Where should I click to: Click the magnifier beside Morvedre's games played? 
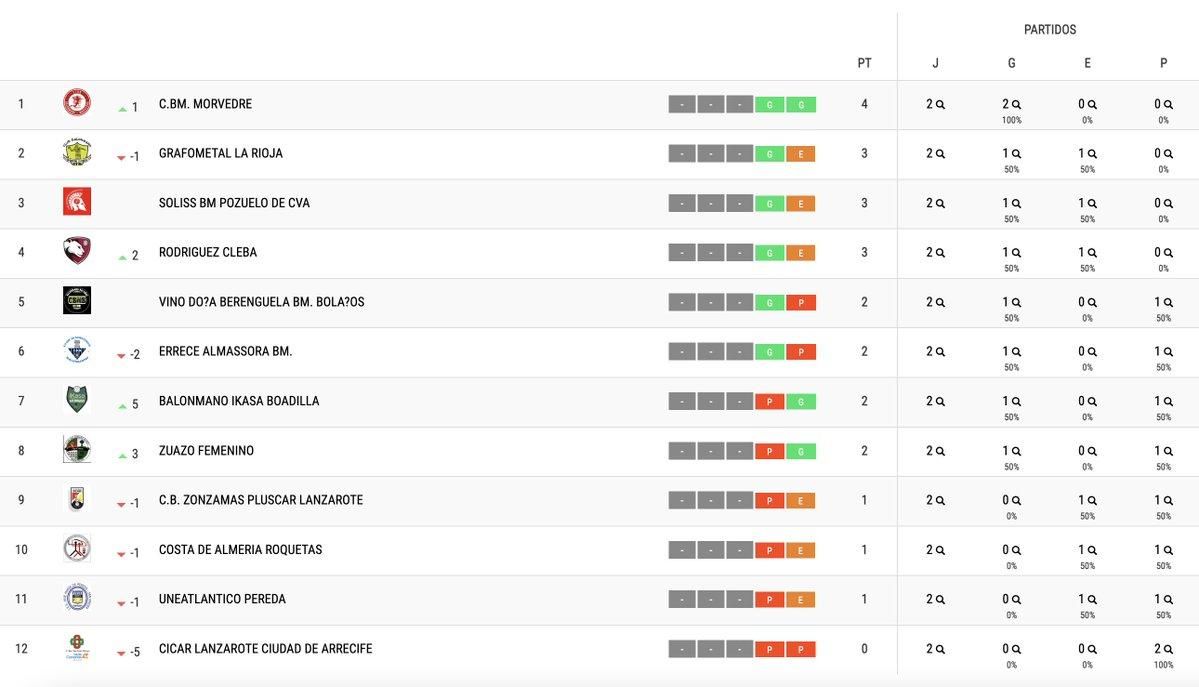click(940, 104)
